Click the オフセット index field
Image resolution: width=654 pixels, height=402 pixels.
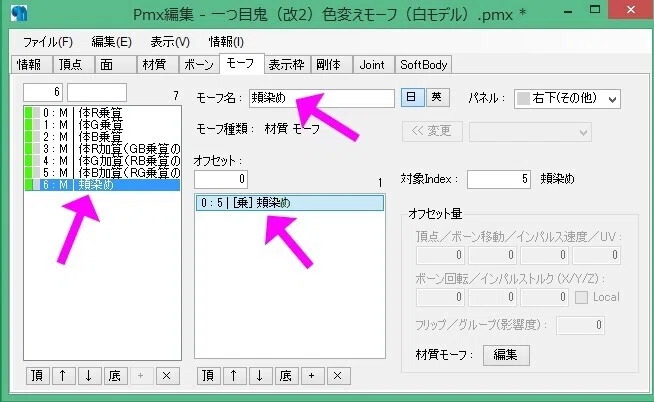coord(221,179)
